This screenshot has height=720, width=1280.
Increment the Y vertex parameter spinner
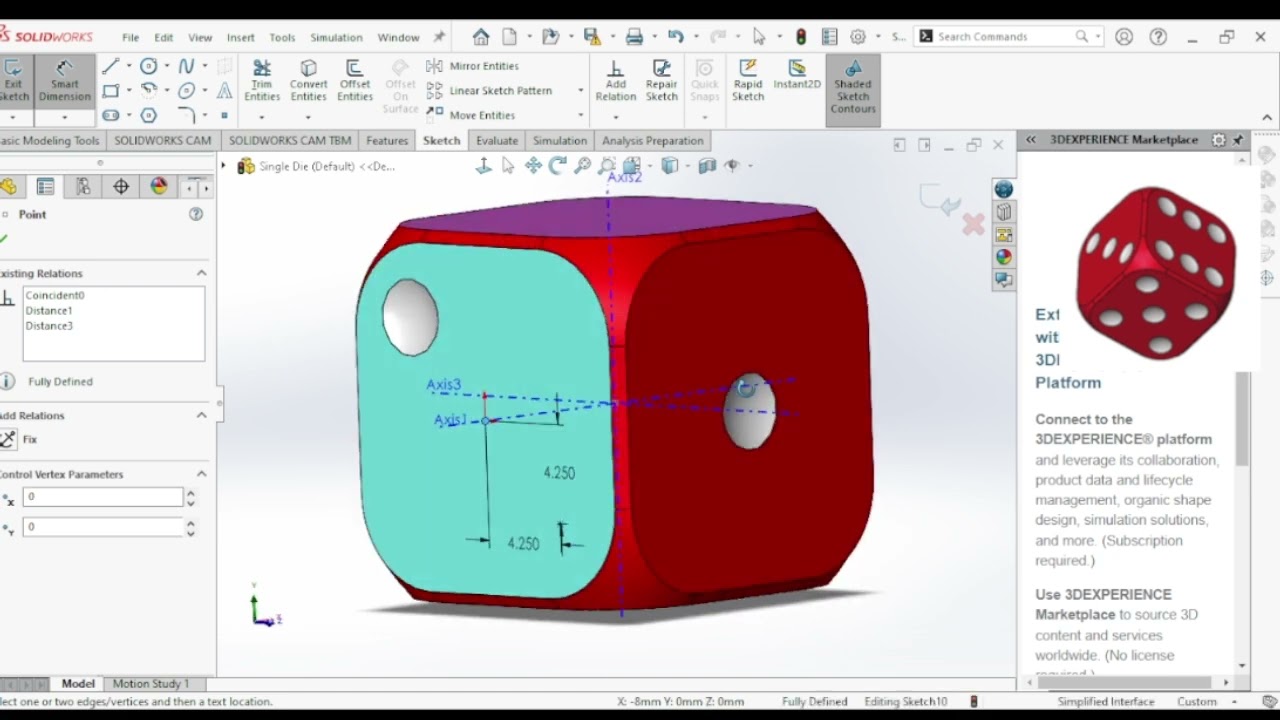(190, 522)
